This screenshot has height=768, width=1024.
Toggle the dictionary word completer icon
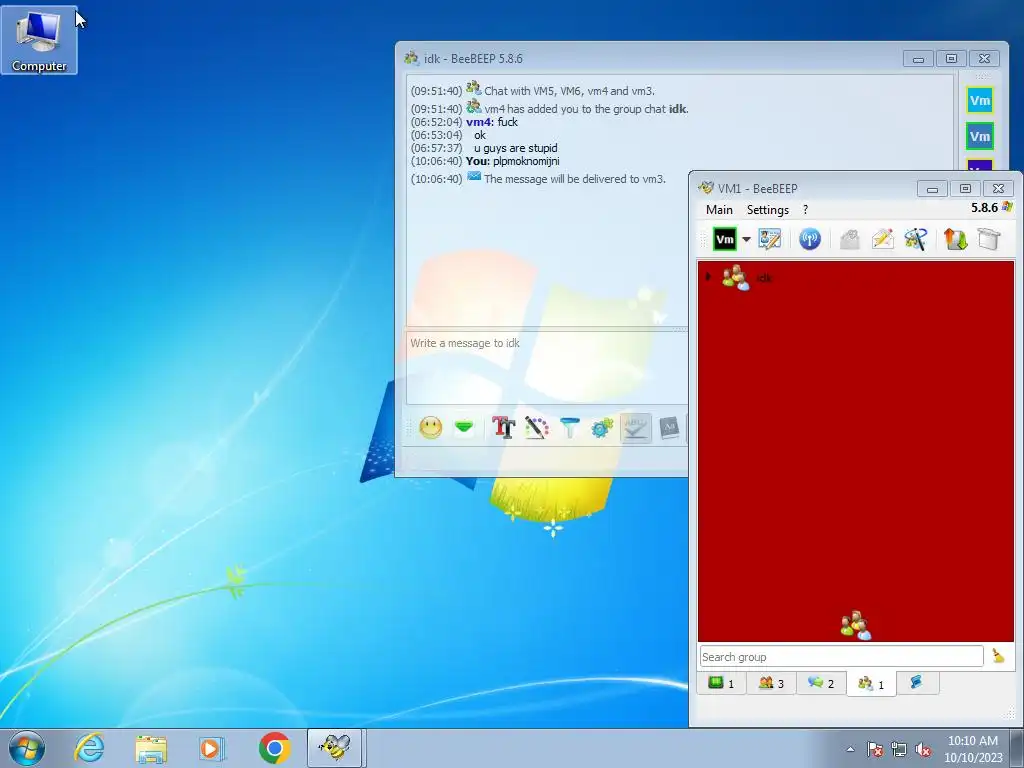tap(669, 428)
